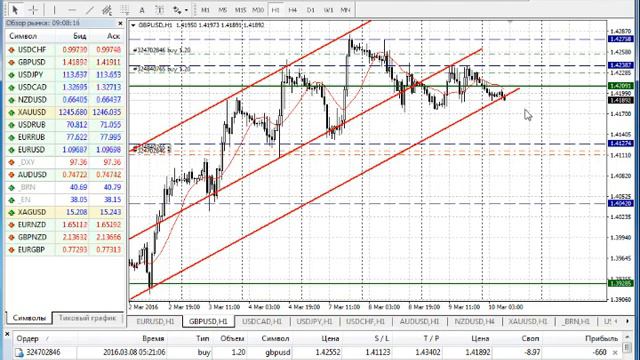
Task: Select the Fibonacci Retracement tool
Action: 124,9
